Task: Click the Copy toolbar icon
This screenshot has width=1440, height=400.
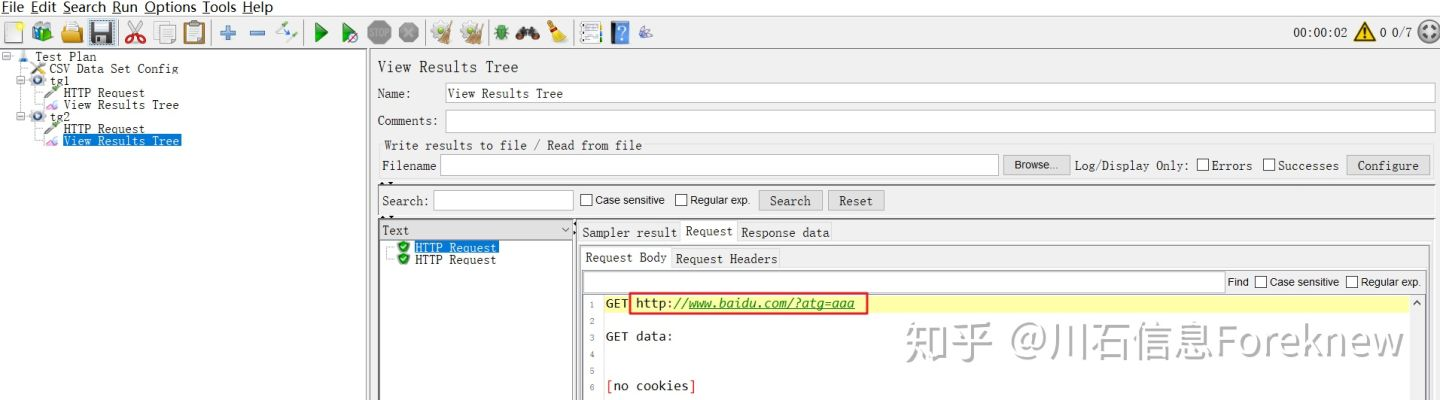Action: point(165,32)
